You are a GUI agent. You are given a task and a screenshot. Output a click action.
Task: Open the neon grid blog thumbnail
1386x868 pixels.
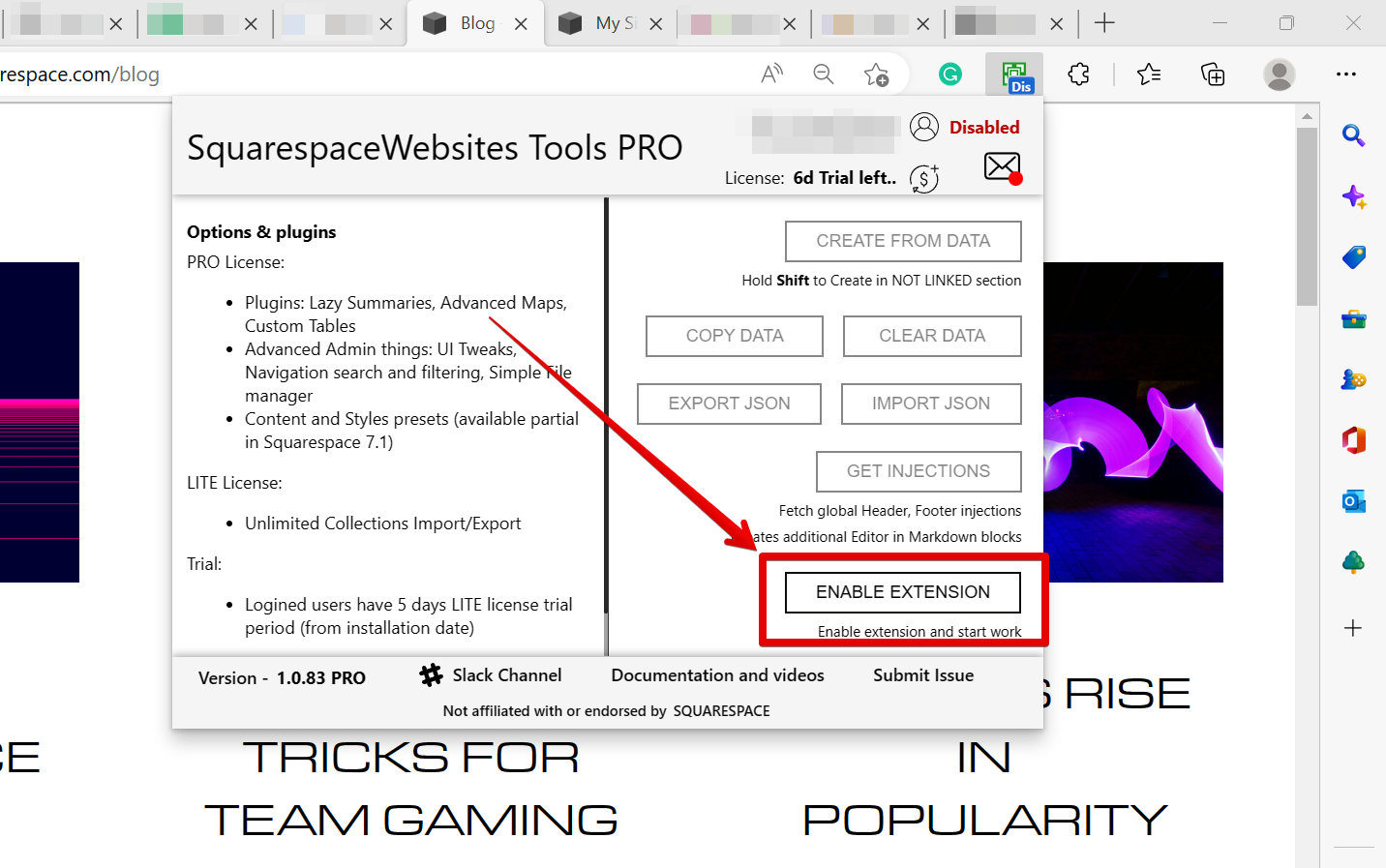point(40,422)
